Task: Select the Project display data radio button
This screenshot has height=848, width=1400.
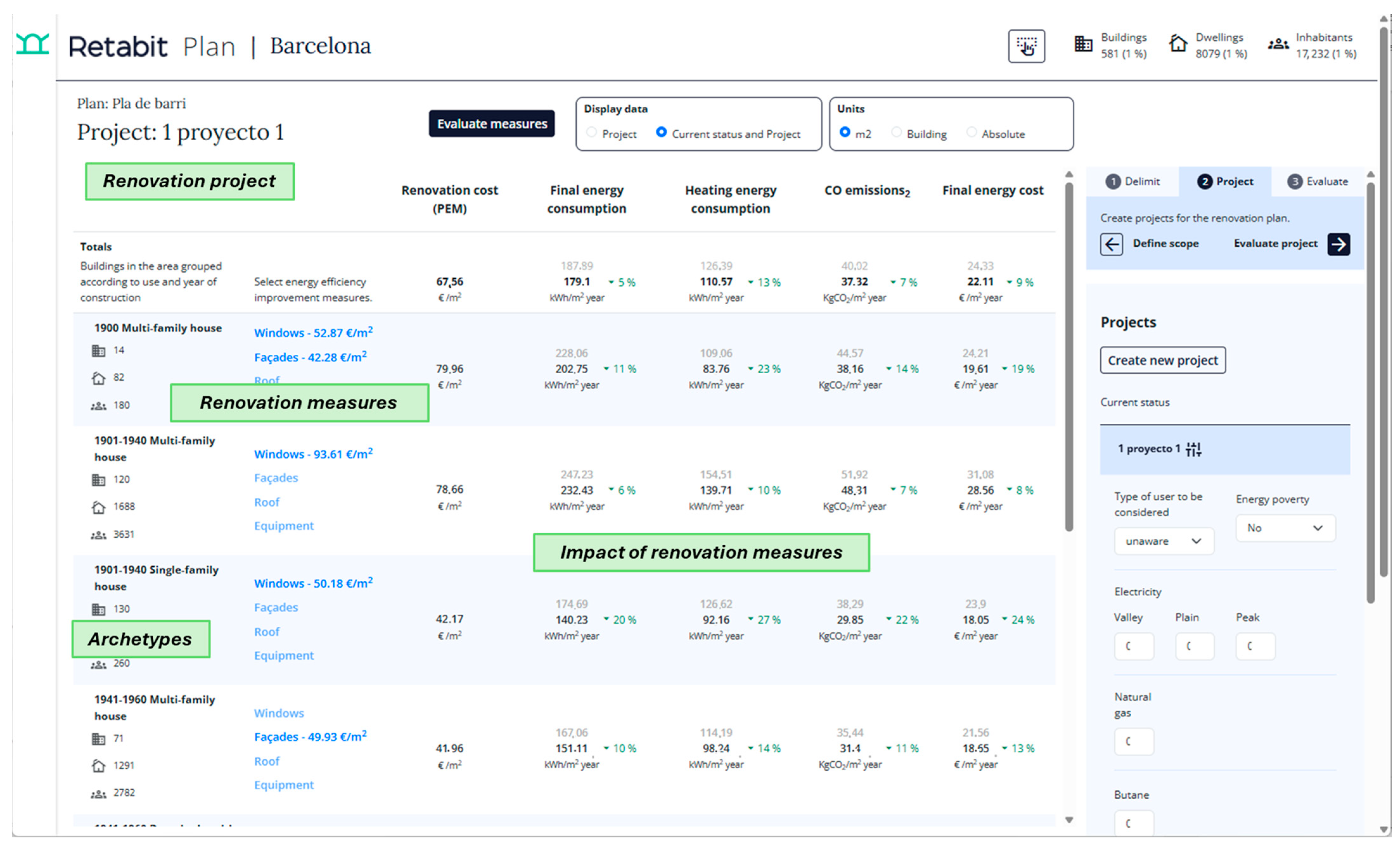Action: pos(591,132)
